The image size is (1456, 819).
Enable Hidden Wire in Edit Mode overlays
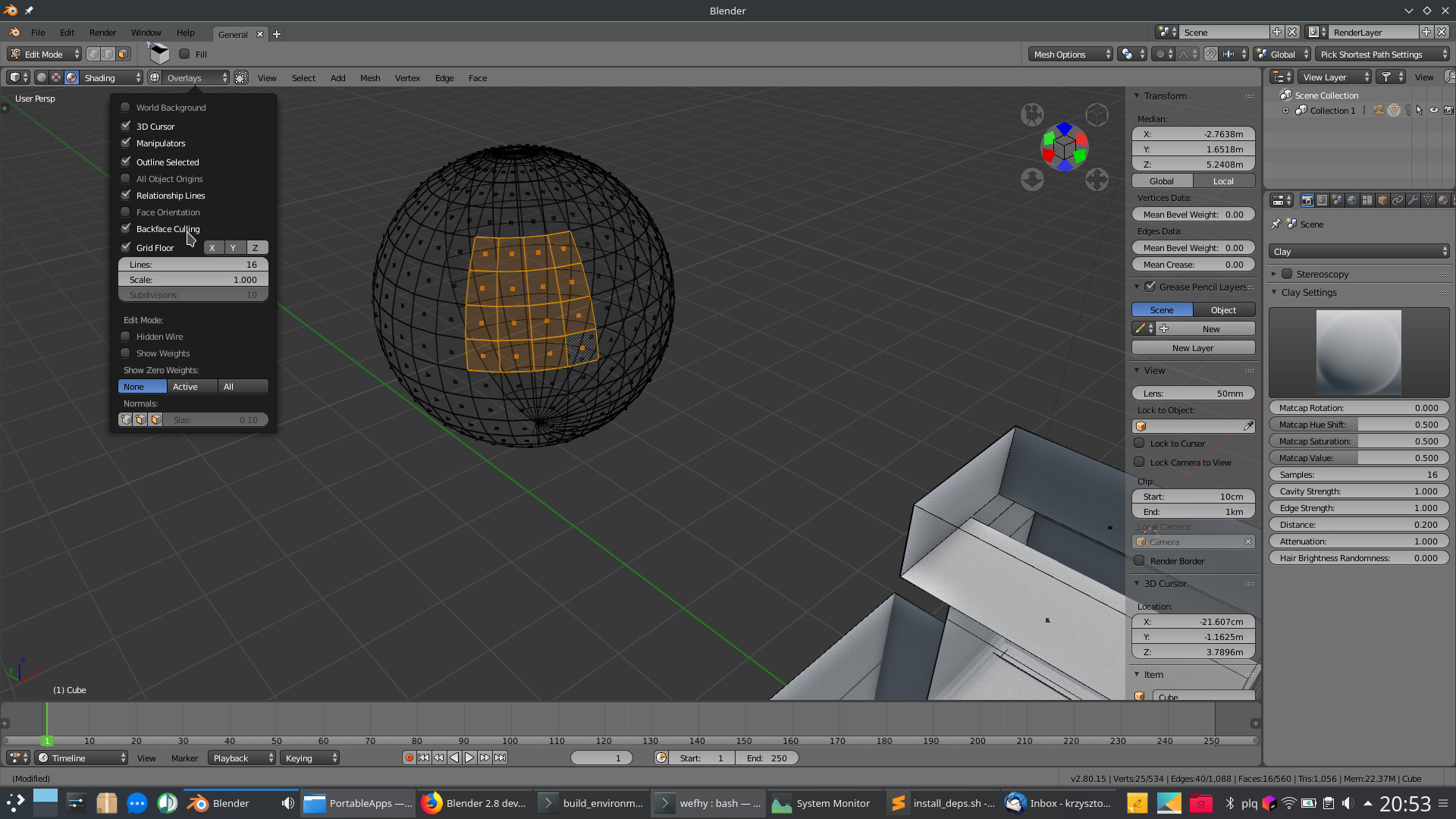[126, 336]
